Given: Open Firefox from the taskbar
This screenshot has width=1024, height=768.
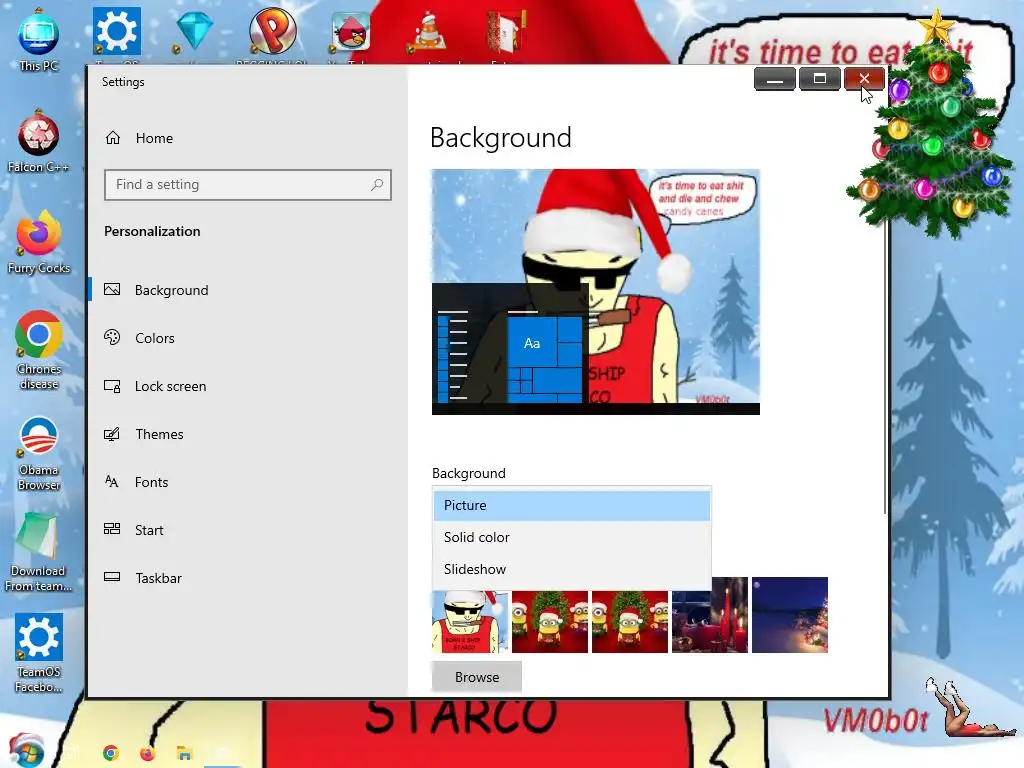Looking at the screenshot, I should 148,753.
